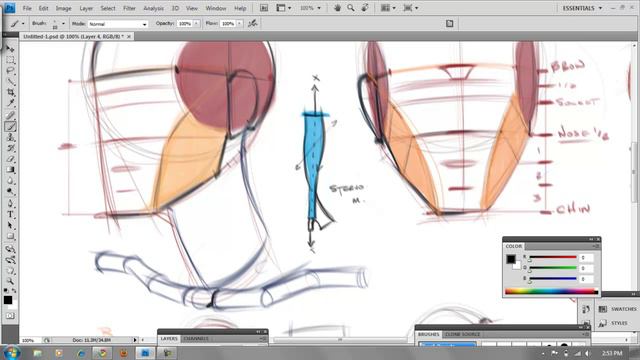Open the Image menu
This screenshot has height=360, width=640.
(x=63, y=8)
